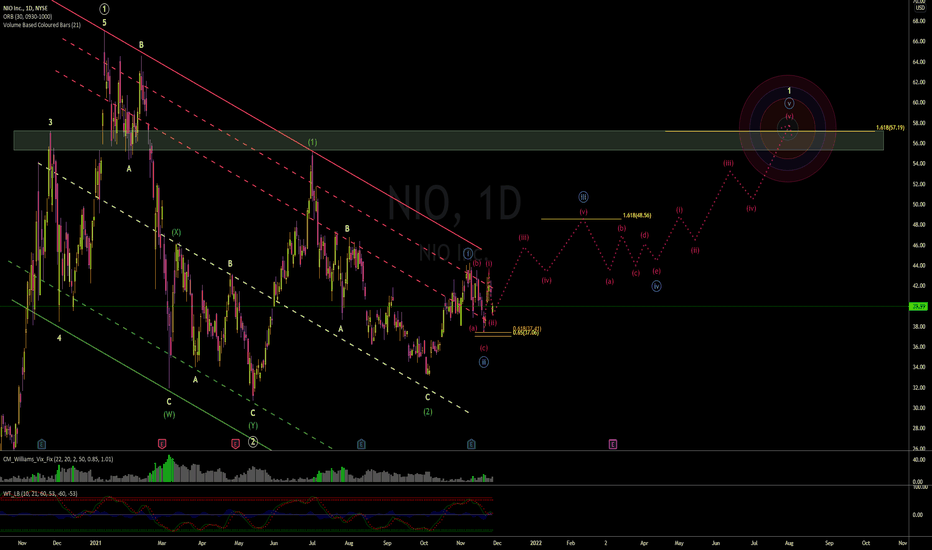
Task: Select the 1.618(48.56) Fibonacci extension label
Action: 637,216
